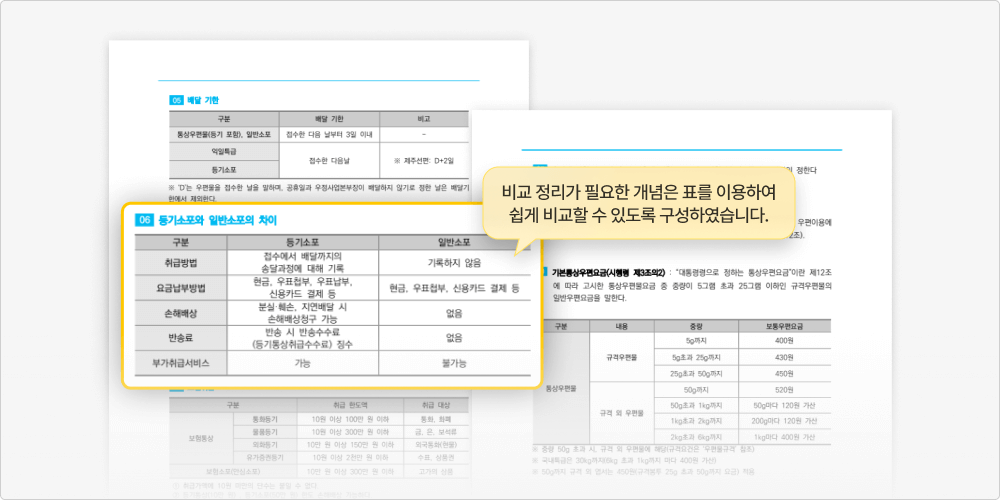Click the yellow tooltip about 비교 정리
Screen dimensions: 1000x500
[x=634, y=202]
